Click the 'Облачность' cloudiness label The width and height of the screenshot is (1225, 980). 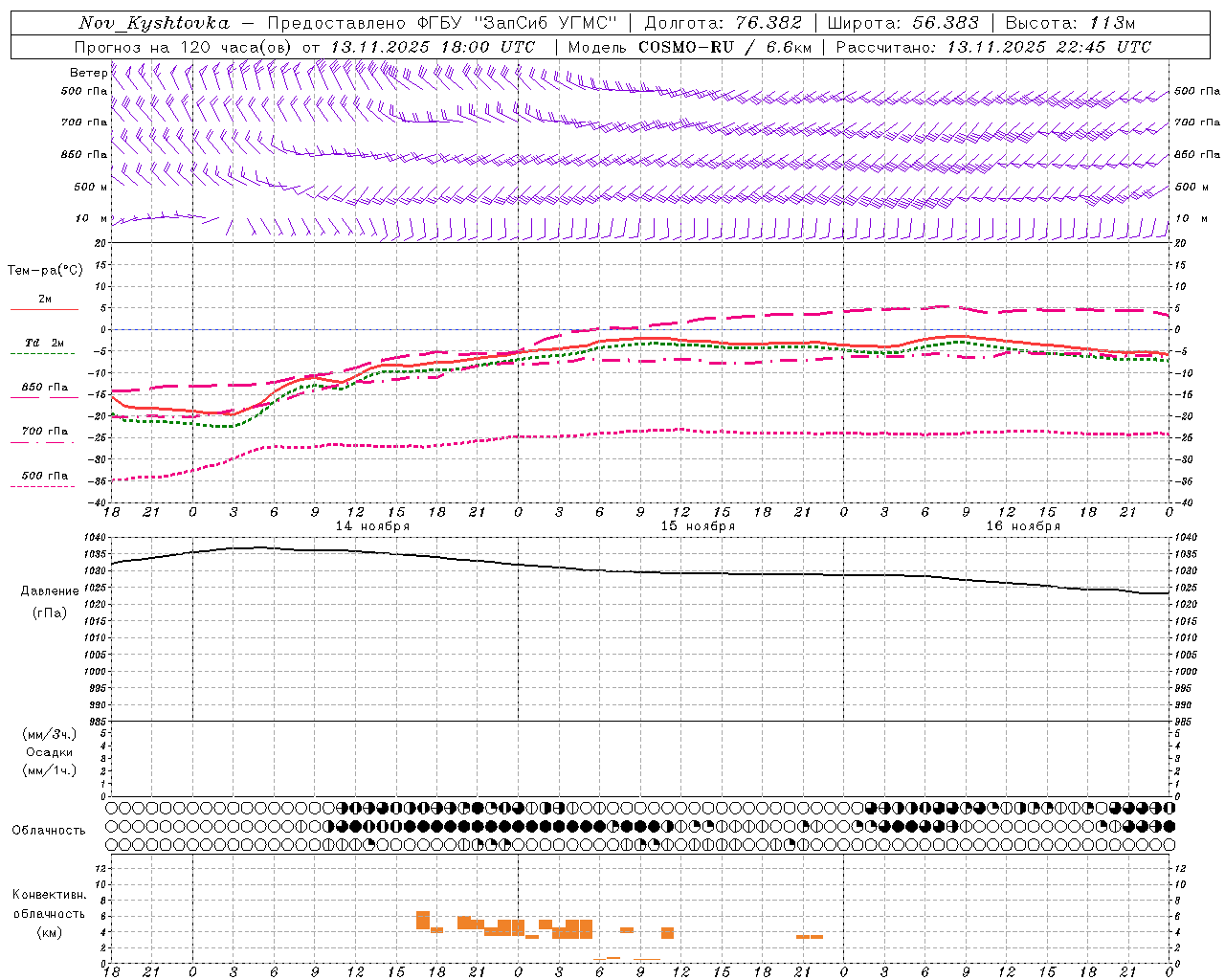(49, 830)
